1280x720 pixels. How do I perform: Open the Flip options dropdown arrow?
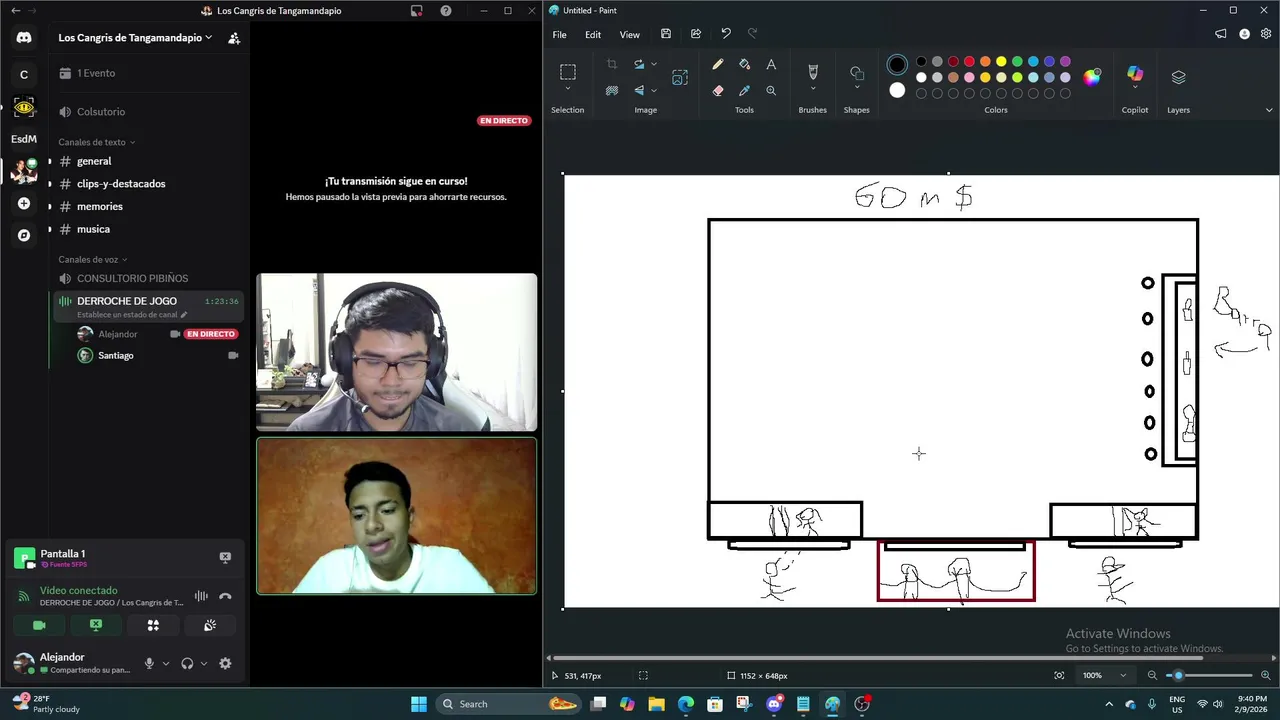click(x=654, y=90)
